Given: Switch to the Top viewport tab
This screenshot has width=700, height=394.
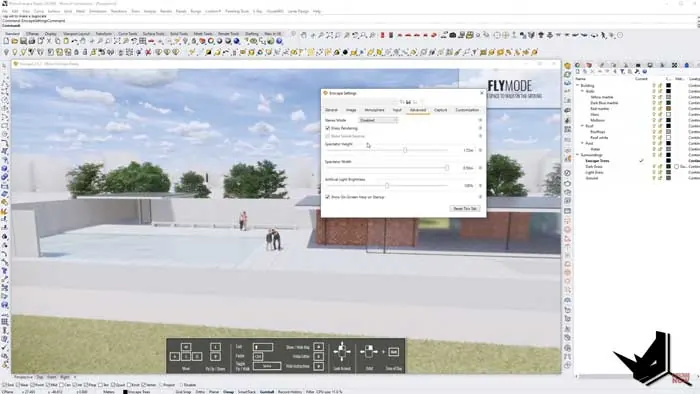Looking at the screenshot, I should tap(39, 377).
